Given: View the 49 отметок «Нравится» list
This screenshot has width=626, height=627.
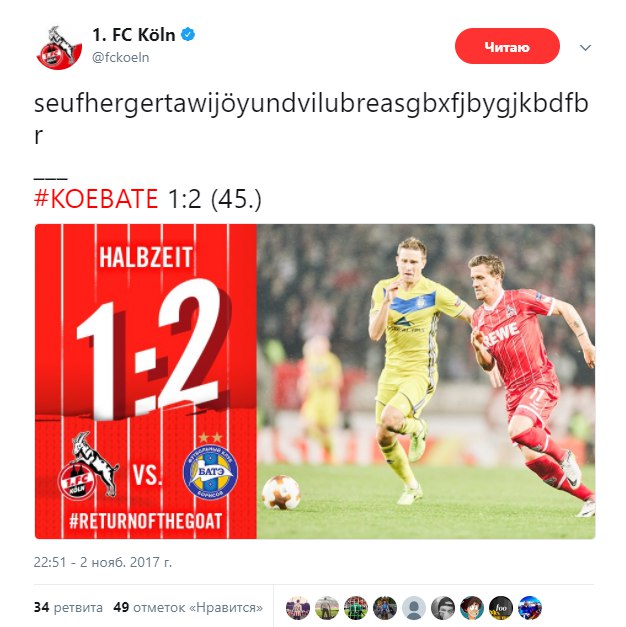Looking at the screenshot, I should pos(188,607).
